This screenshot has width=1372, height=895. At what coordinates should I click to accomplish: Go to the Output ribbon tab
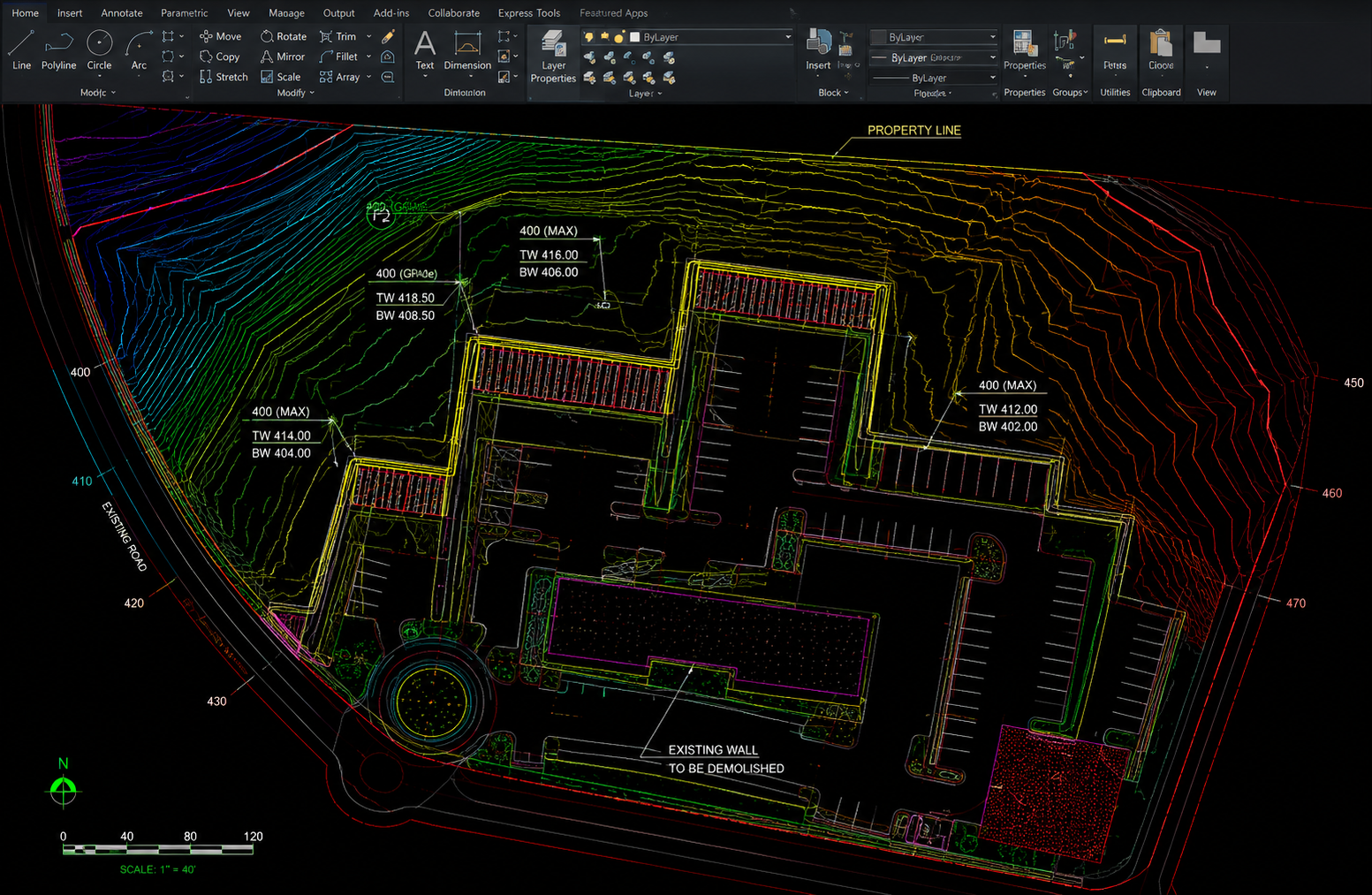point(339,13)
